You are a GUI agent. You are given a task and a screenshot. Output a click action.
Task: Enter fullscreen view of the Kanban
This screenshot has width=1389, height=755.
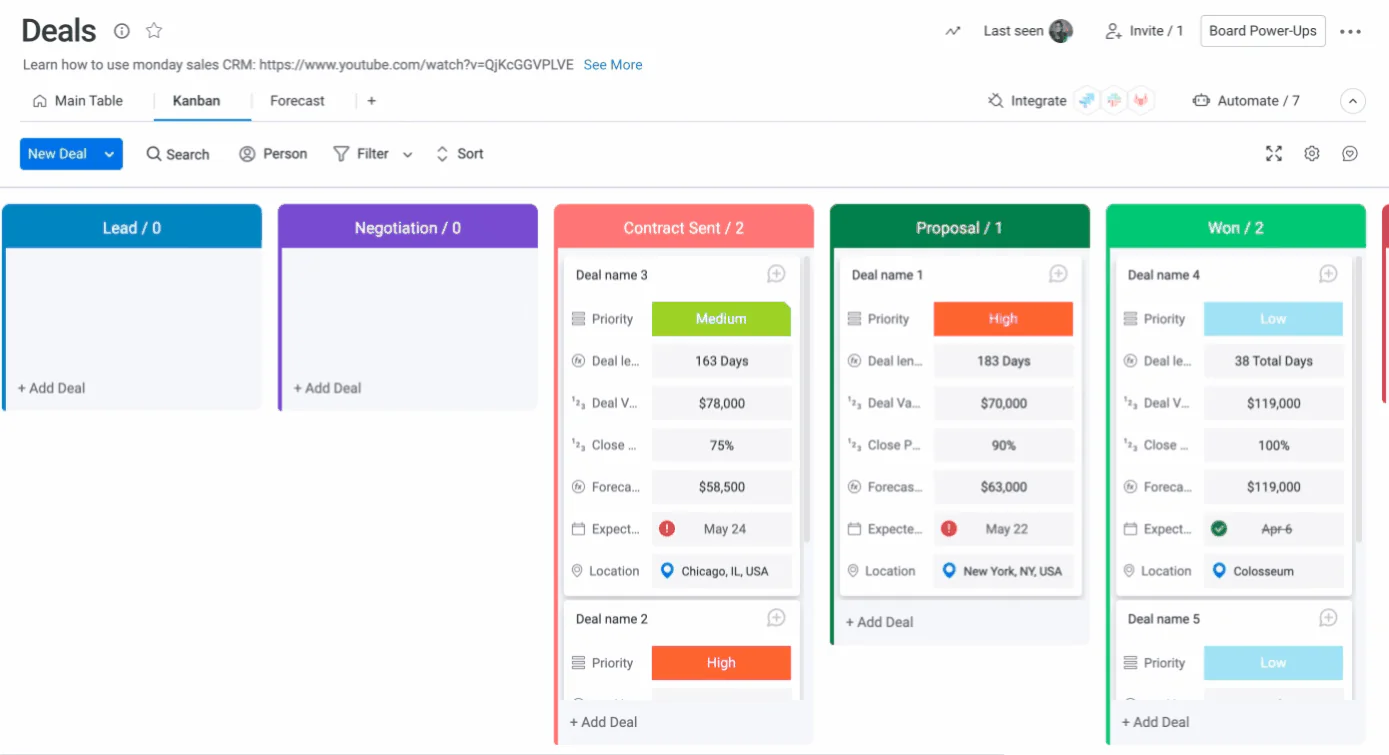tap(1274, 153)
